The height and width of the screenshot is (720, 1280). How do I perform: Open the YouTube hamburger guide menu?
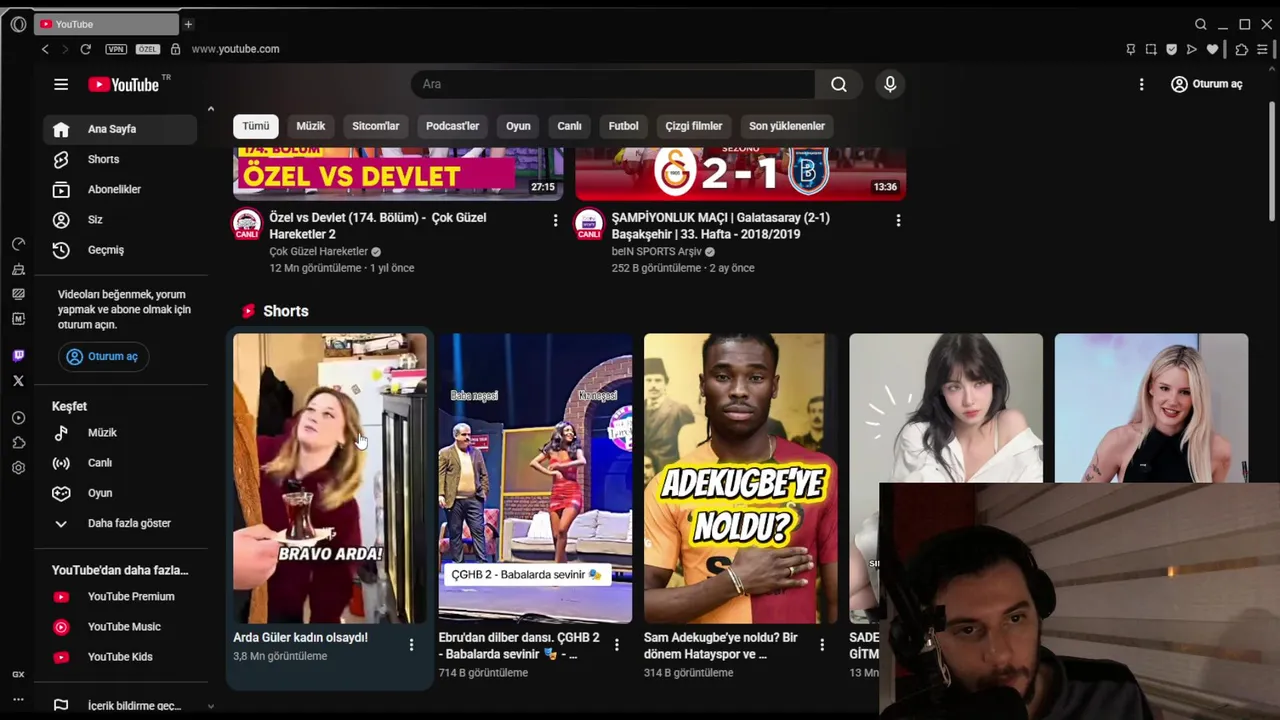pyautogui.click(x=61, y=85)
